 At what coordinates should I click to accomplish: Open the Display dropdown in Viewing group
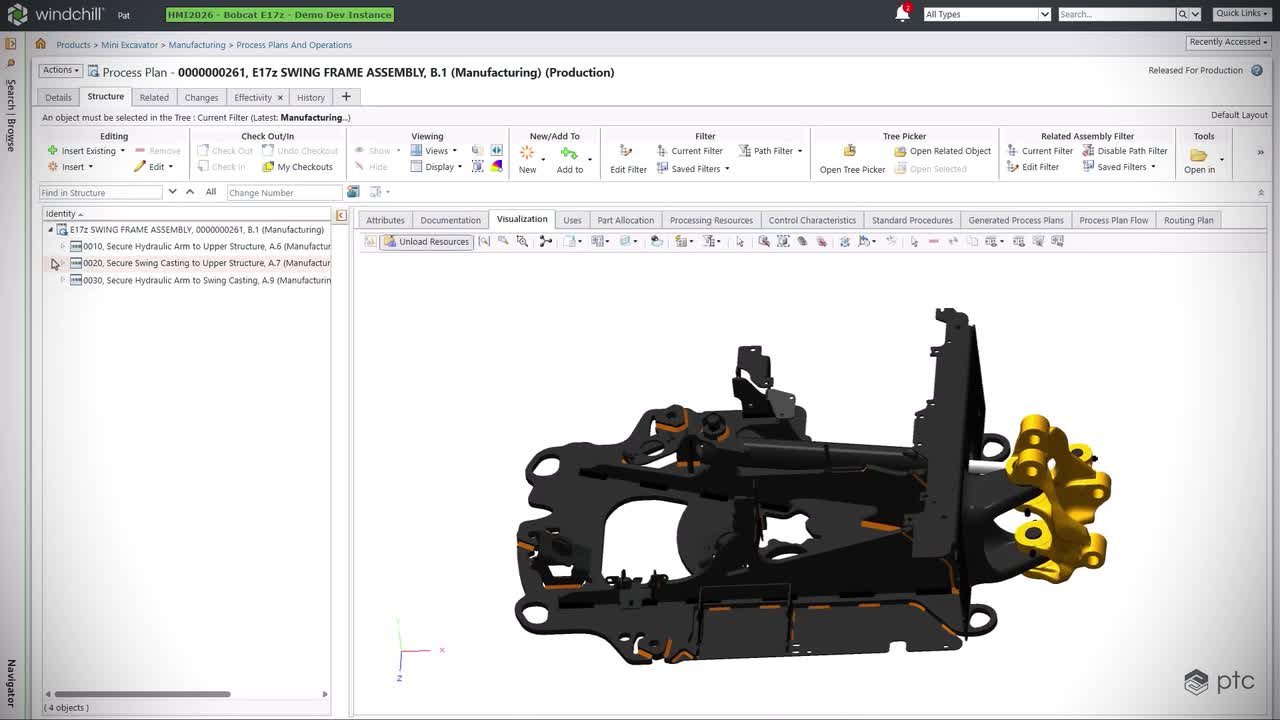pyautogui.click(x=436, y=167)
